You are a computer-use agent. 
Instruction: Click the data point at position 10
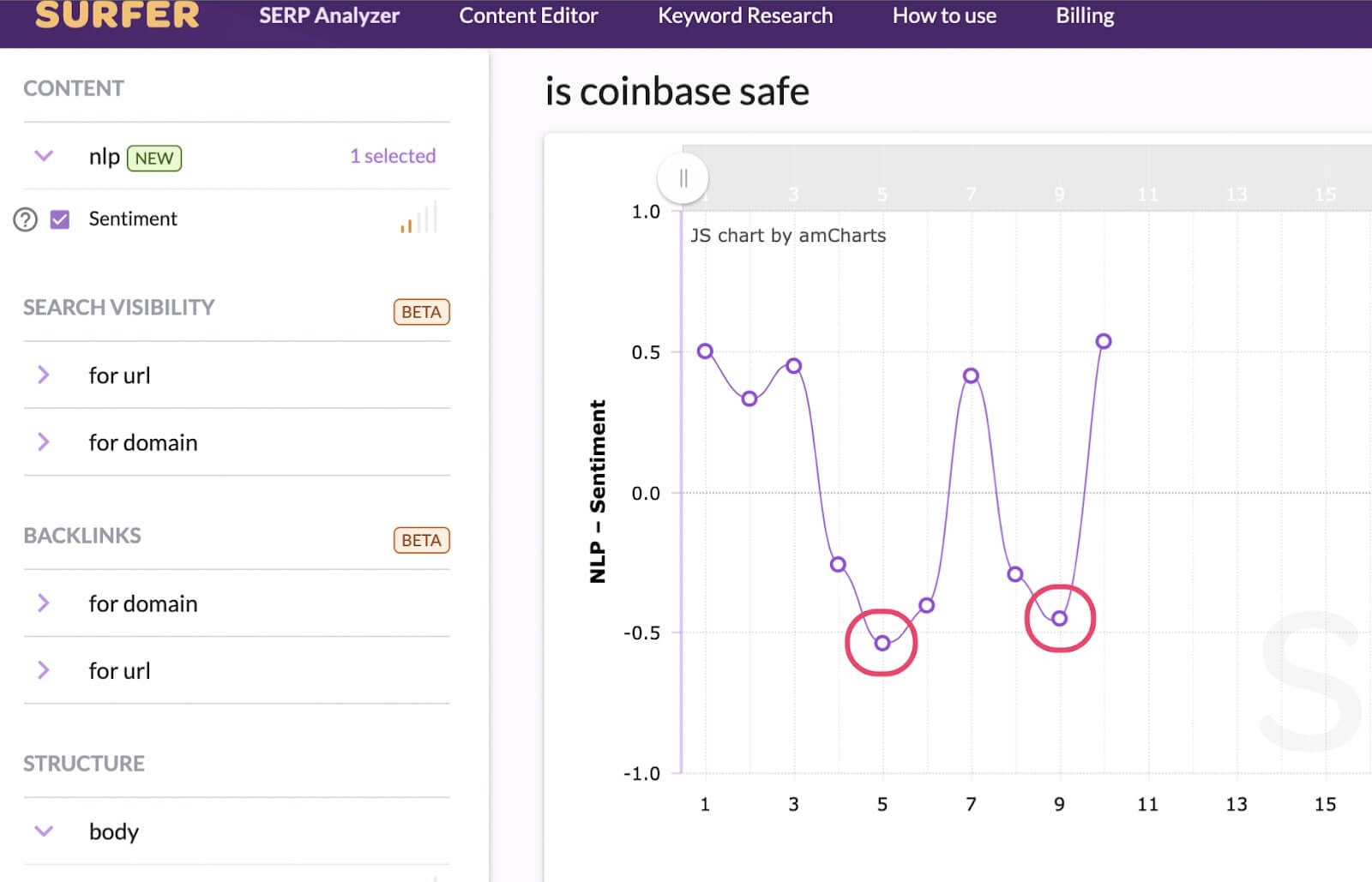point(1104,341)
